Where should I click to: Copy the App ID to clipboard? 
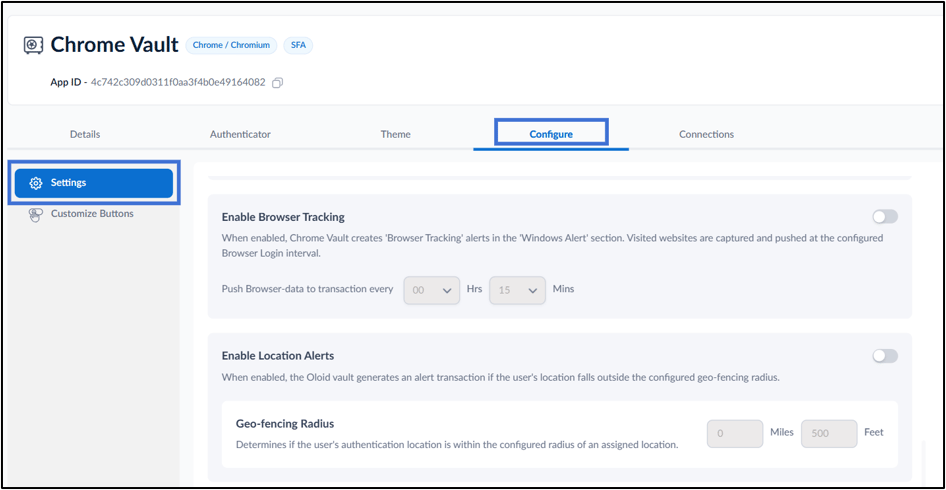(278, 83)
